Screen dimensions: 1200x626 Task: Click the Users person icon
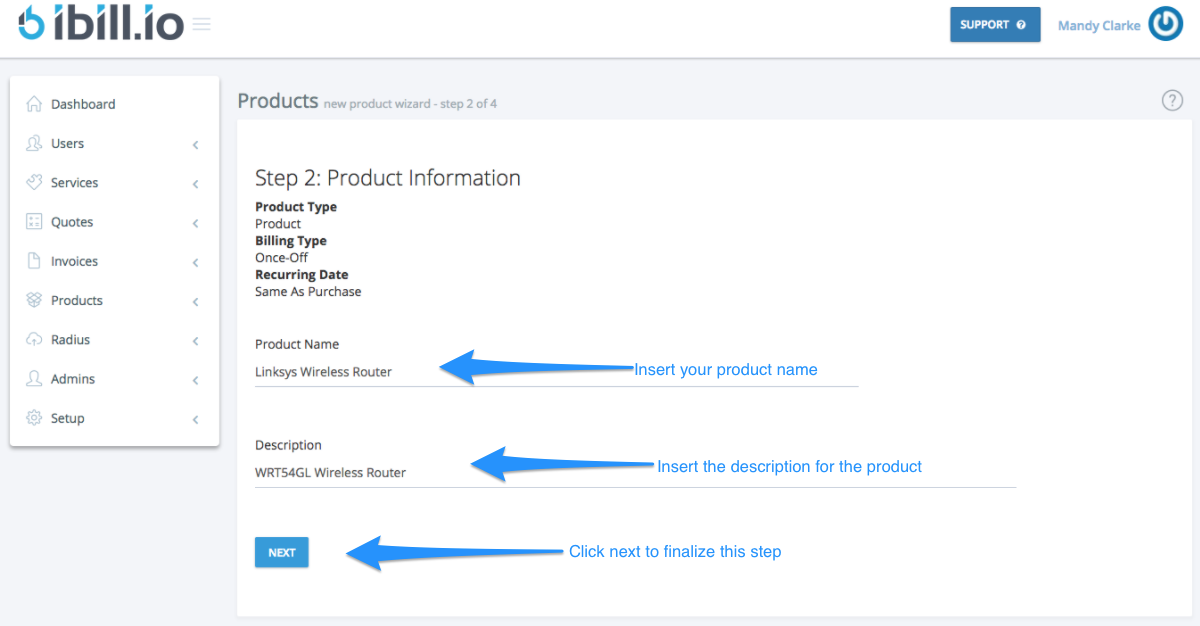point(34,143)
